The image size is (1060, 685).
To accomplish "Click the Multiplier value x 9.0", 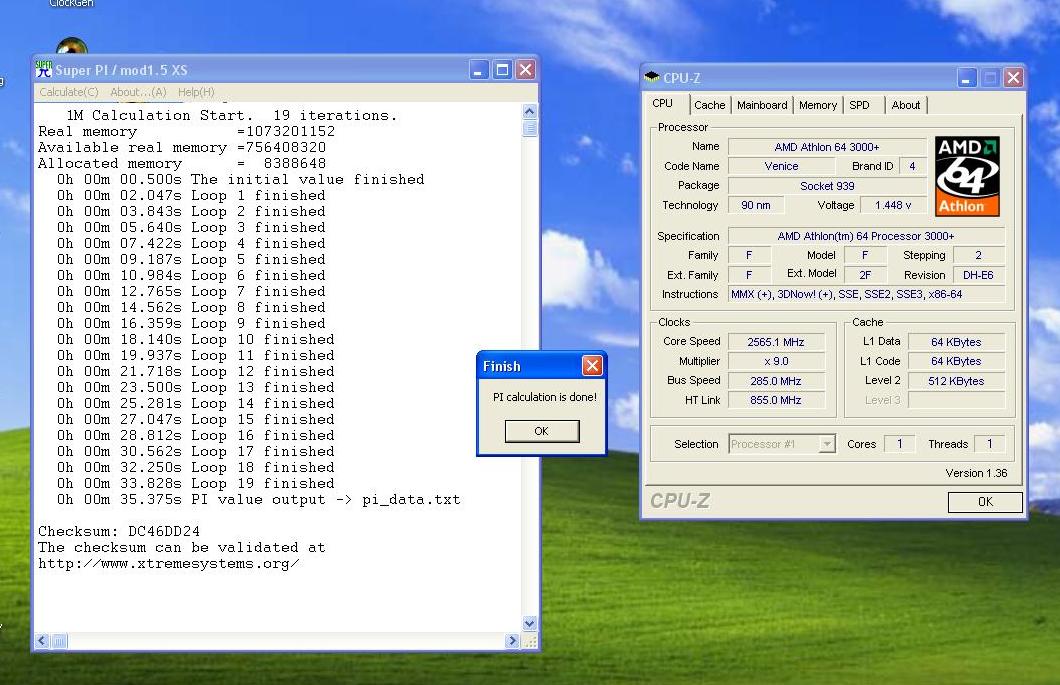I will point(775,361).
